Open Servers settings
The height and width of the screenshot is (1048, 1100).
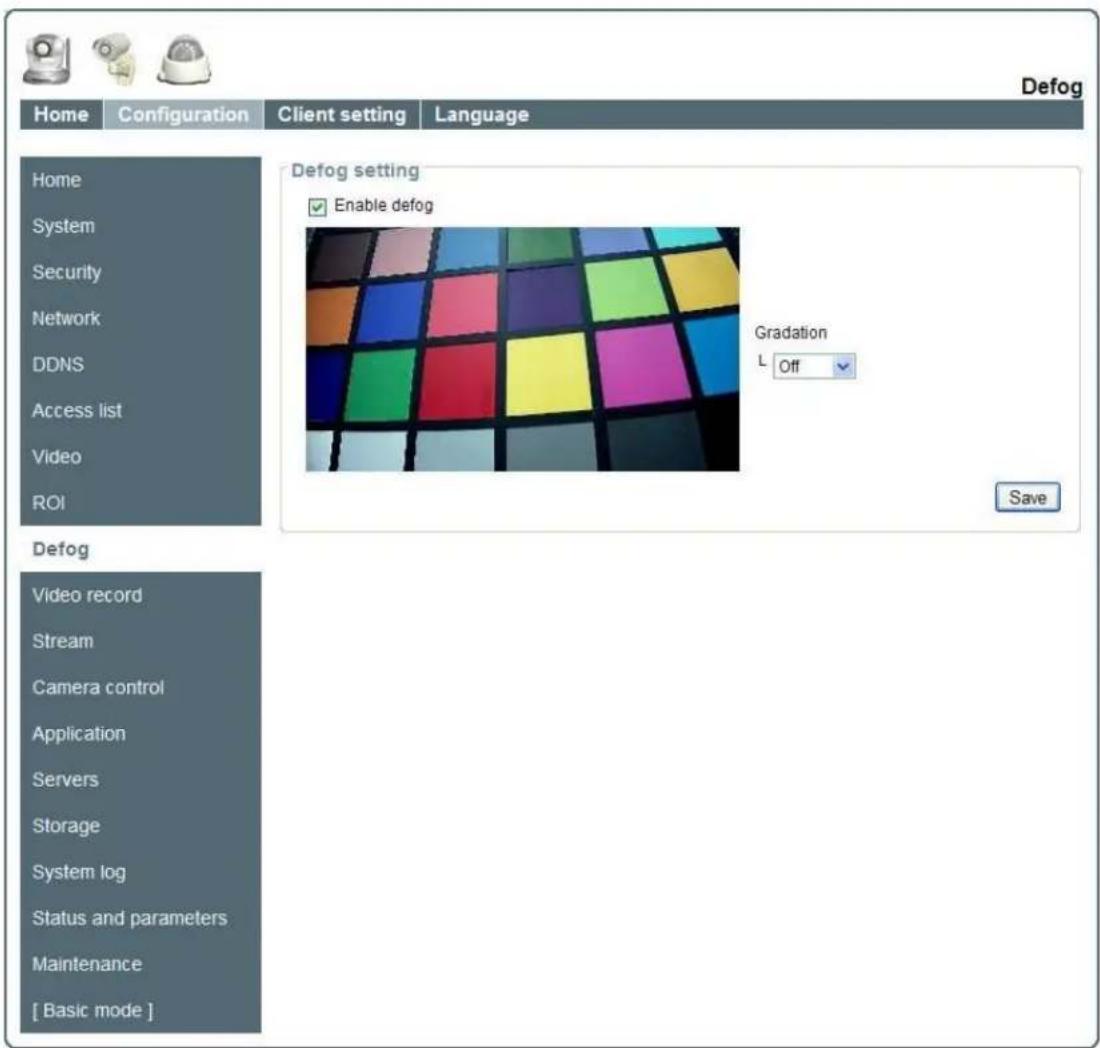coord(140,780)
